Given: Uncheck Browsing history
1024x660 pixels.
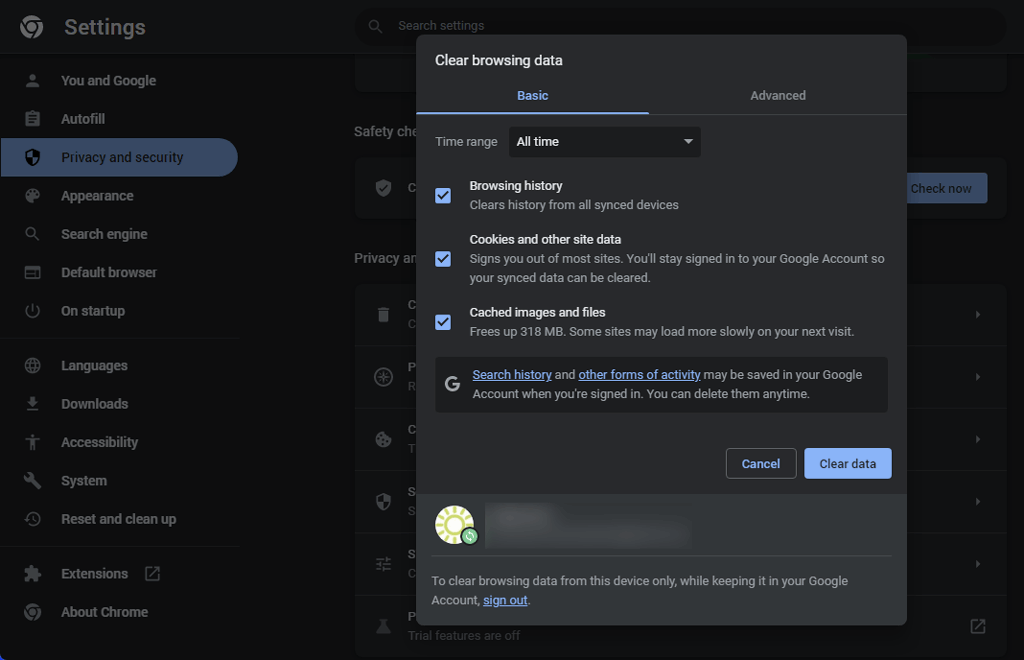Looking at the screenshot, I should pos(443,195).
